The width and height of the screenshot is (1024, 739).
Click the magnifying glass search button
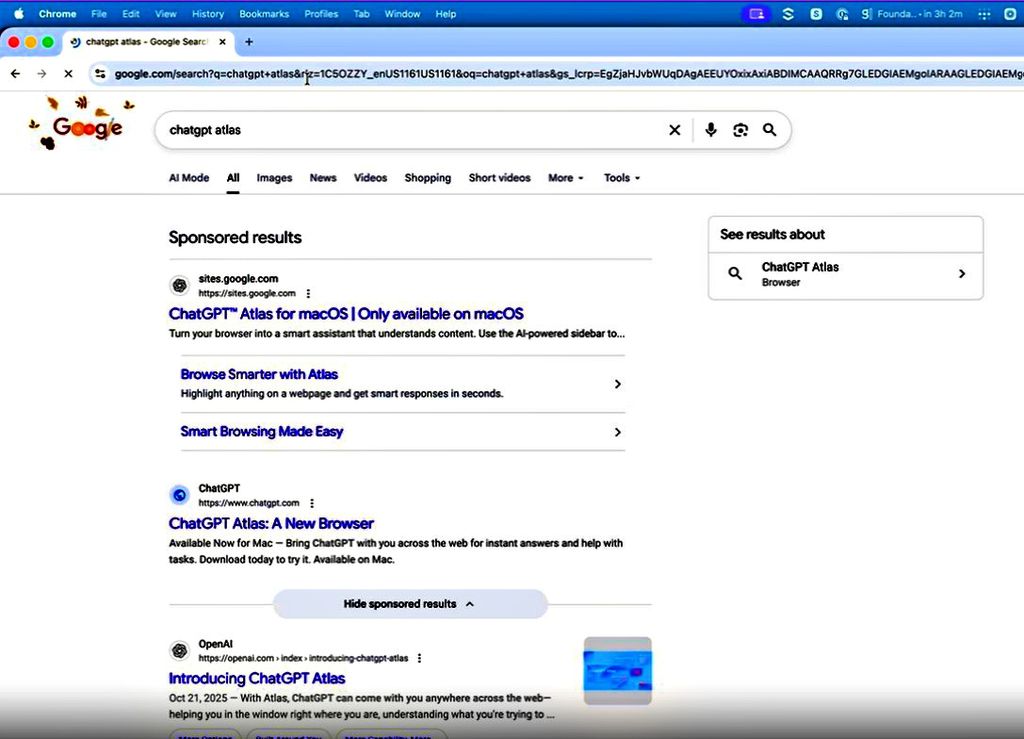(769, 130)
